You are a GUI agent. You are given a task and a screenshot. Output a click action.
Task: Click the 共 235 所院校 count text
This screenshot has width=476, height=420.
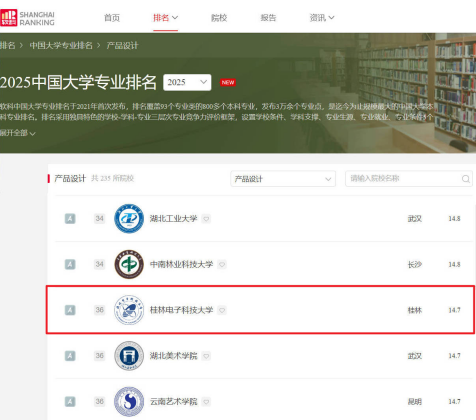[x=113, y=178]
